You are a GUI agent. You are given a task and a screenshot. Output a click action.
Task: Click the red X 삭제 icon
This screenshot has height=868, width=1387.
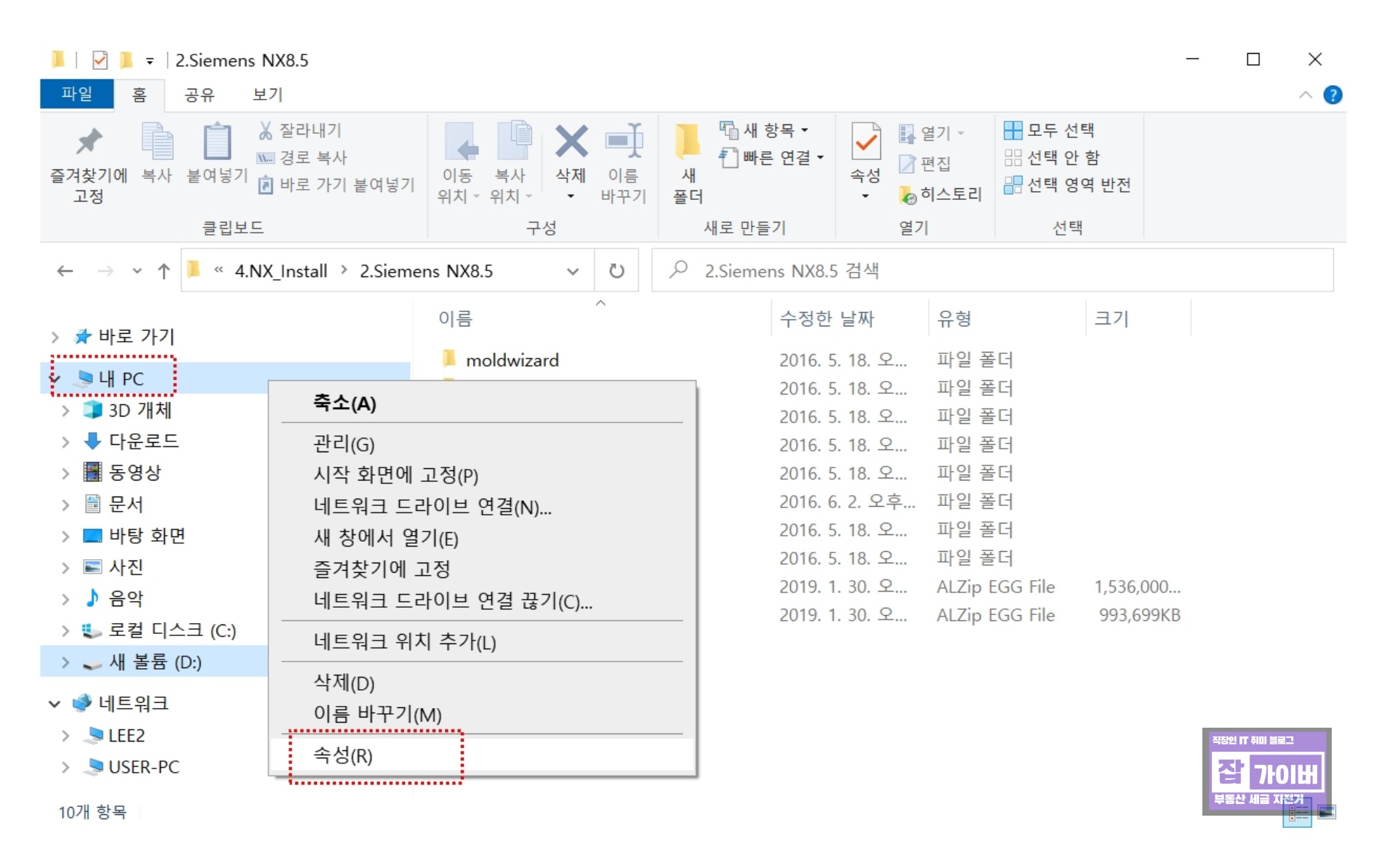tap(571, 141)
